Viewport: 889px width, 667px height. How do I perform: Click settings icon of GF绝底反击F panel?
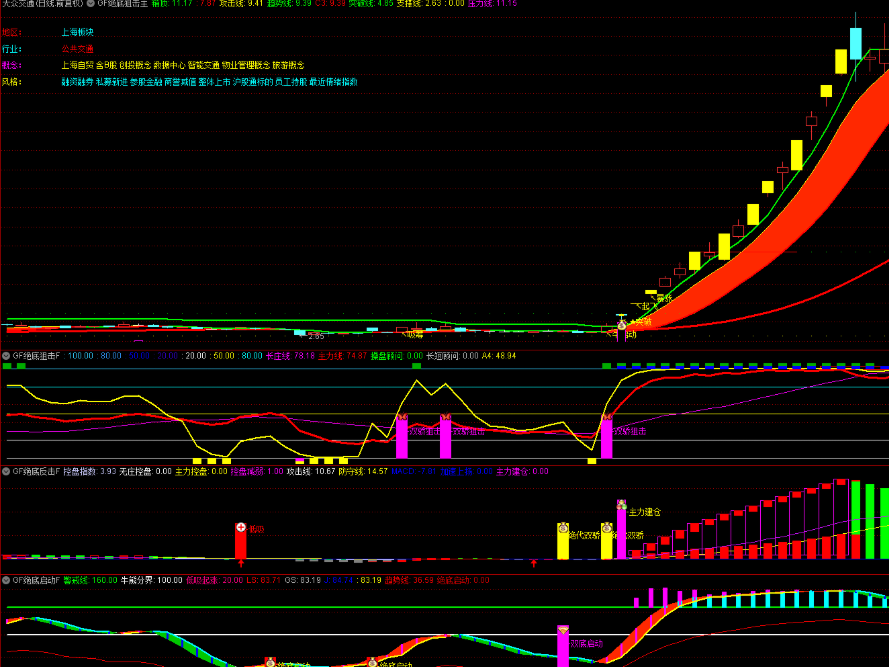click(5, 471)
